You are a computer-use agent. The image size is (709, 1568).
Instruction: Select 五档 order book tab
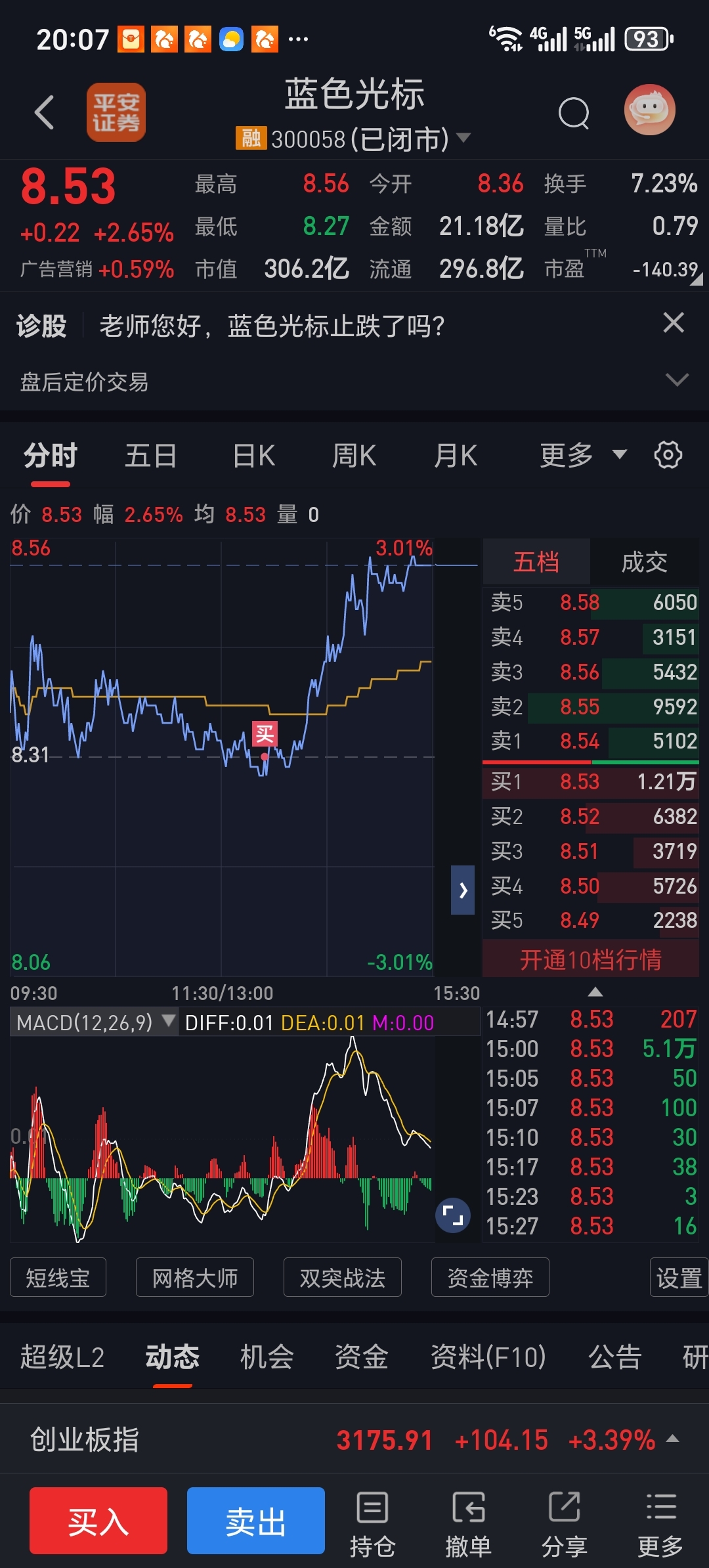(x=536, y=562)
